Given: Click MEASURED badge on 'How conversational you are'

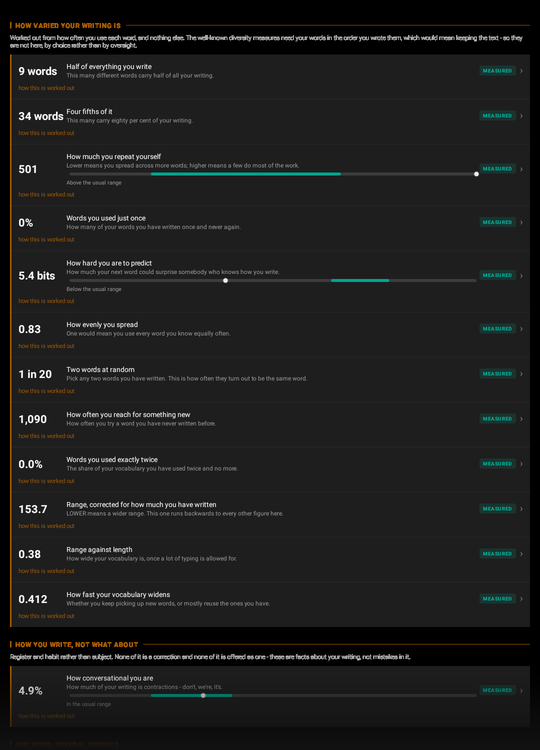Looking at the screenshot, I should [497, 690].
